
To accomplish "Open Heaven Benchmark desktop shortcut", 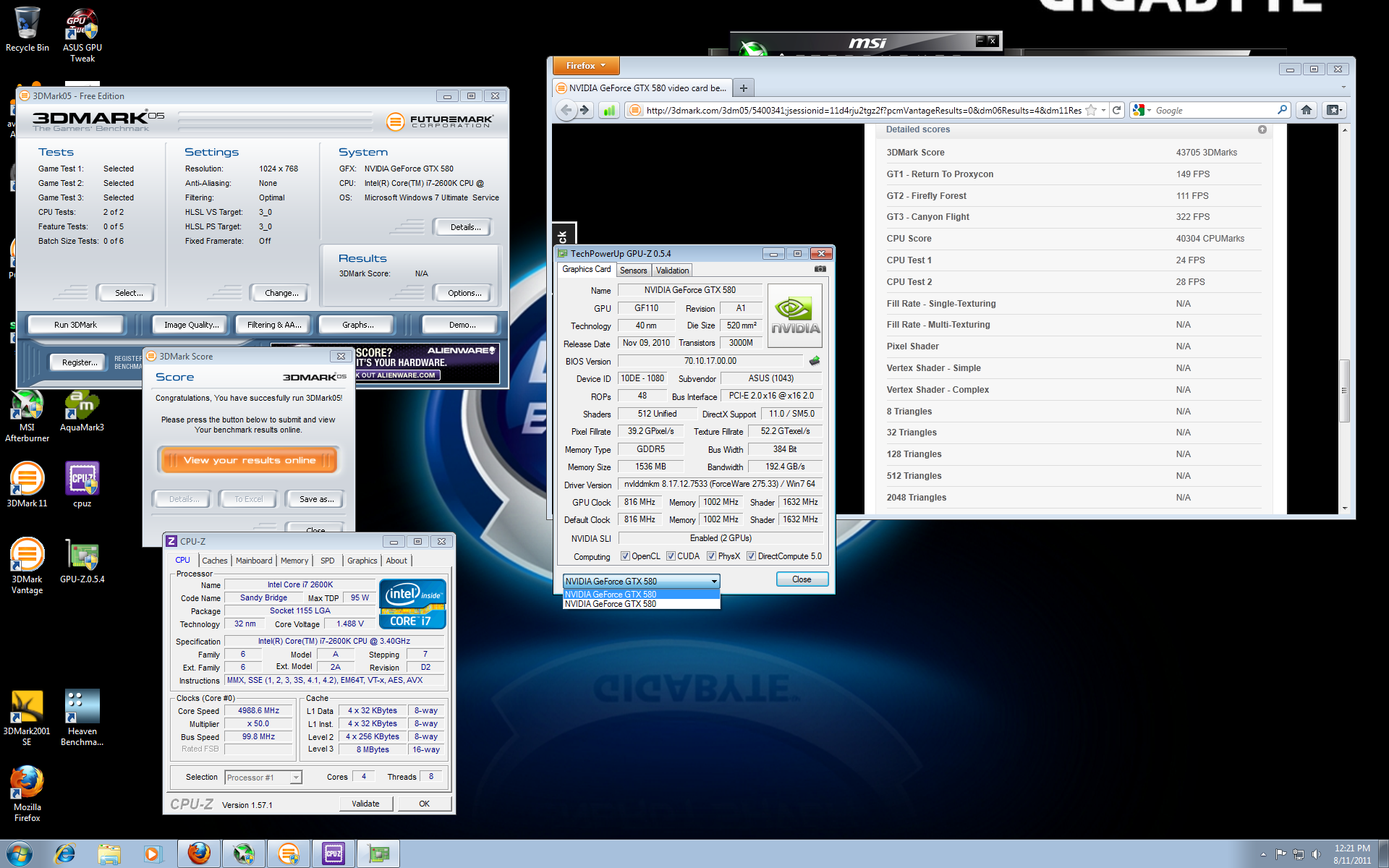I will click(x=82, y=718).
